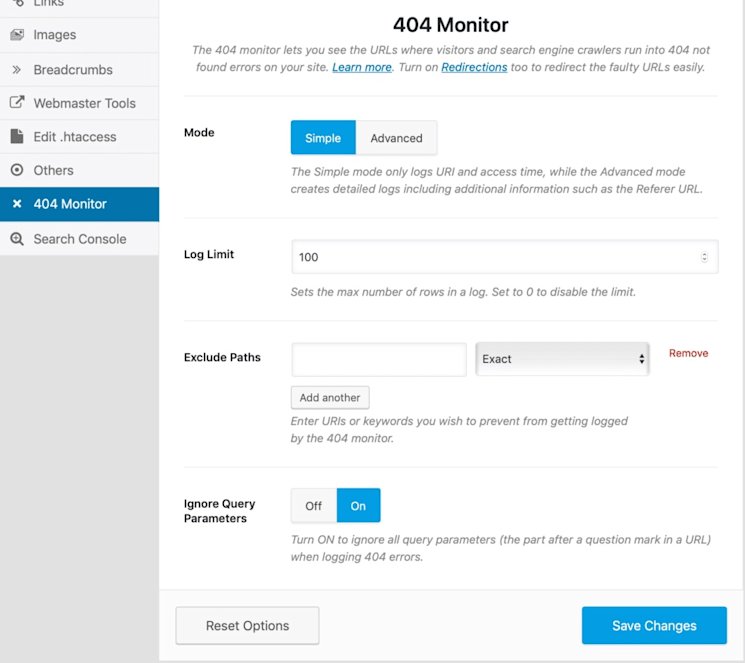Click the Images sidebar icon
The width and height of the screenshot is (745, 663).
coord(17,35)
